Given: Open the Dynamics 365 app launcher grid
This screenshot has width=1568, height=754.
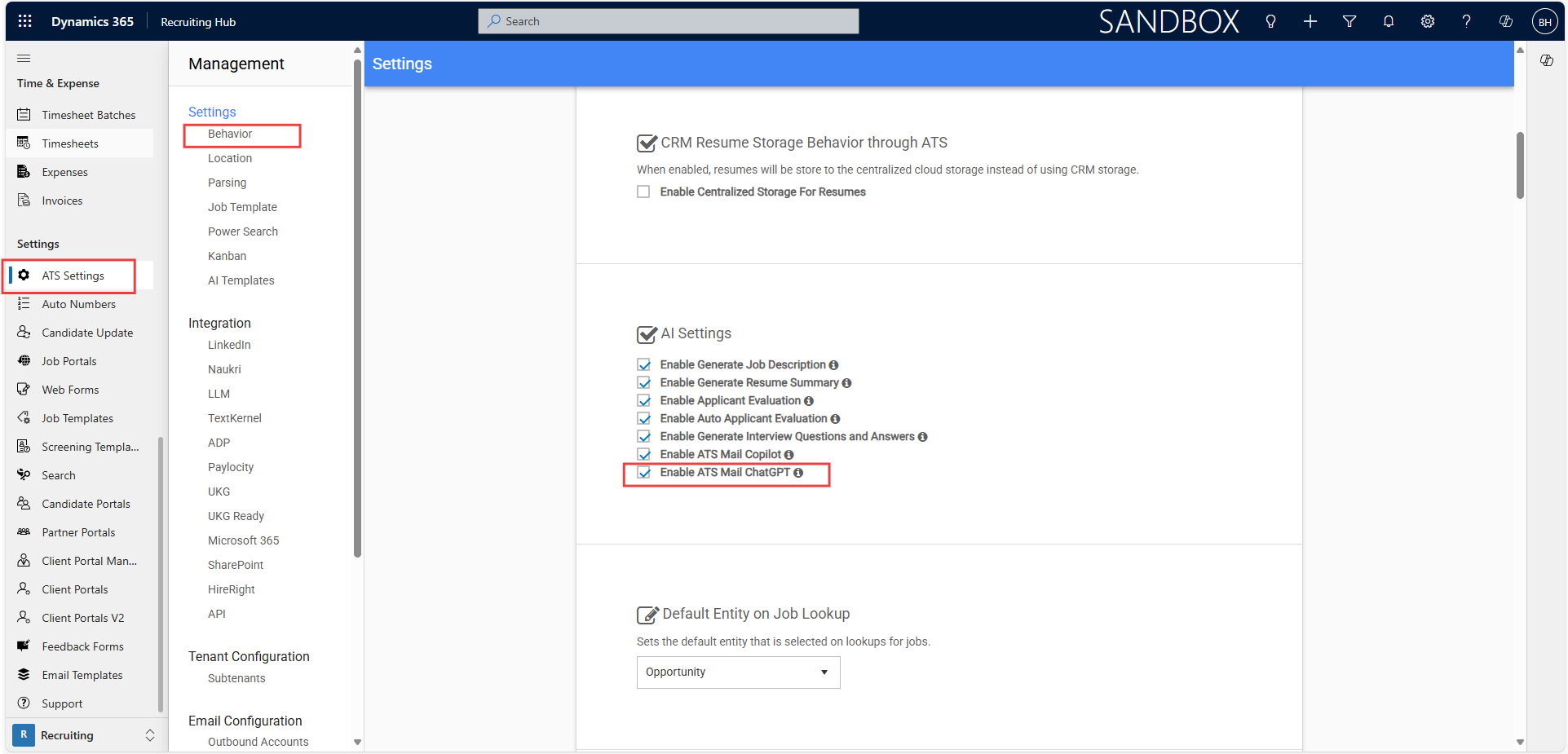Looking at the screenshot, I should [x=25, y=21].
